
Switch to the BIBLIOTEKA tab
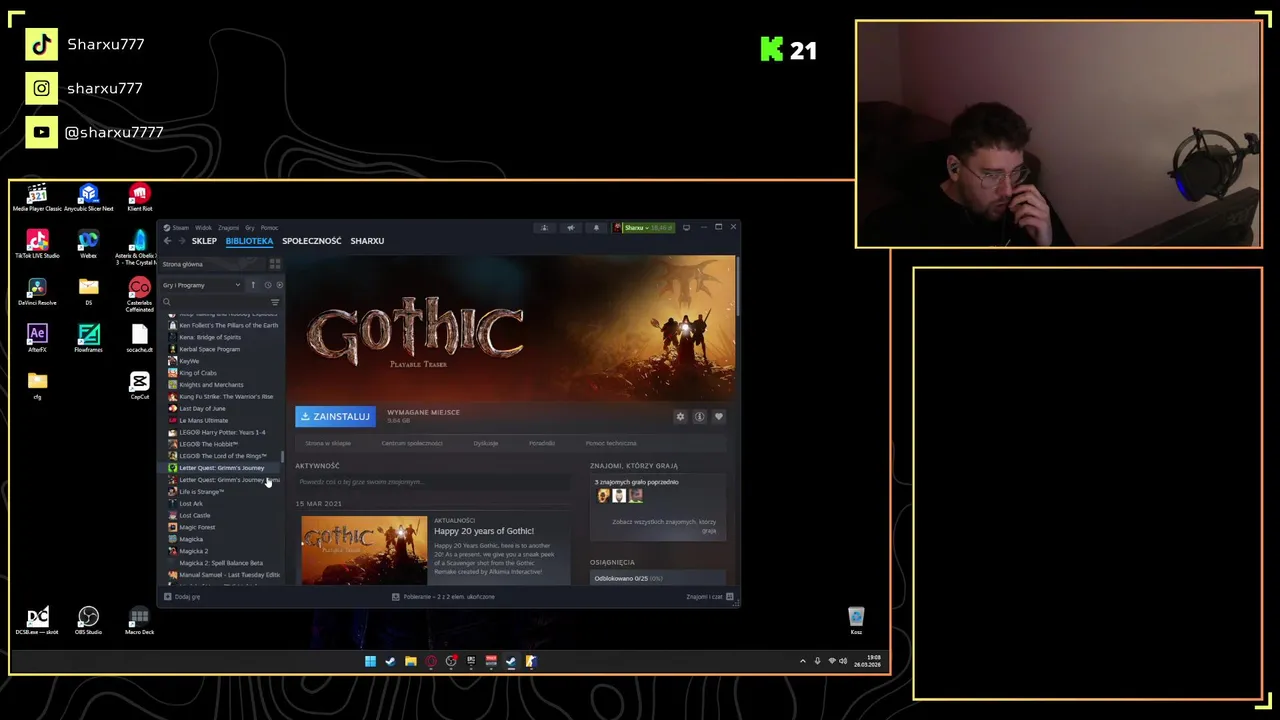click(249, 241)
